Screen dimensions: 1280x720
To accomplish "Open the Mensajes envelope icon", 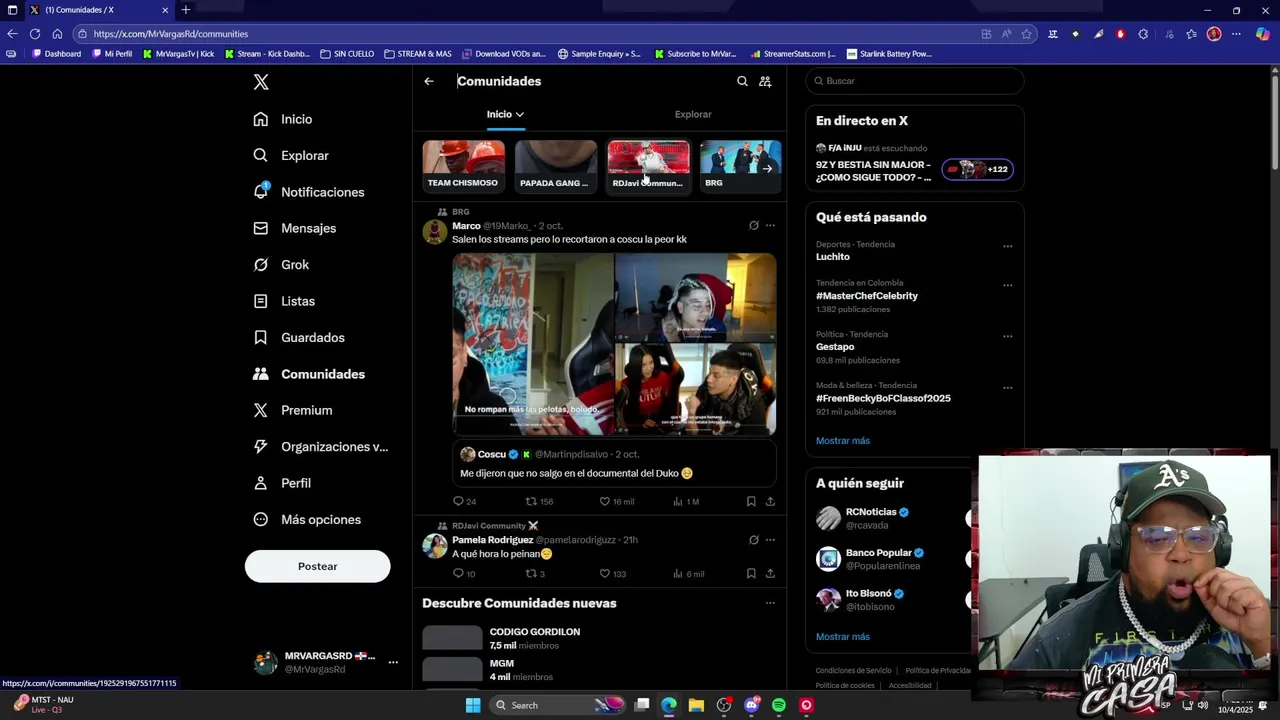I will point(261,228).
